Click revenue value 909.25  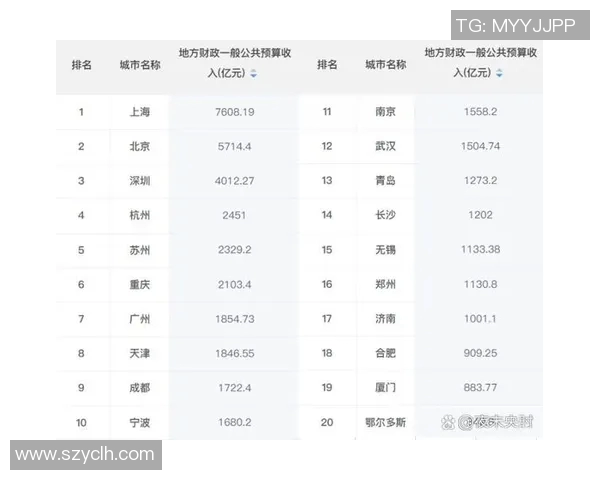pos(480,353)
